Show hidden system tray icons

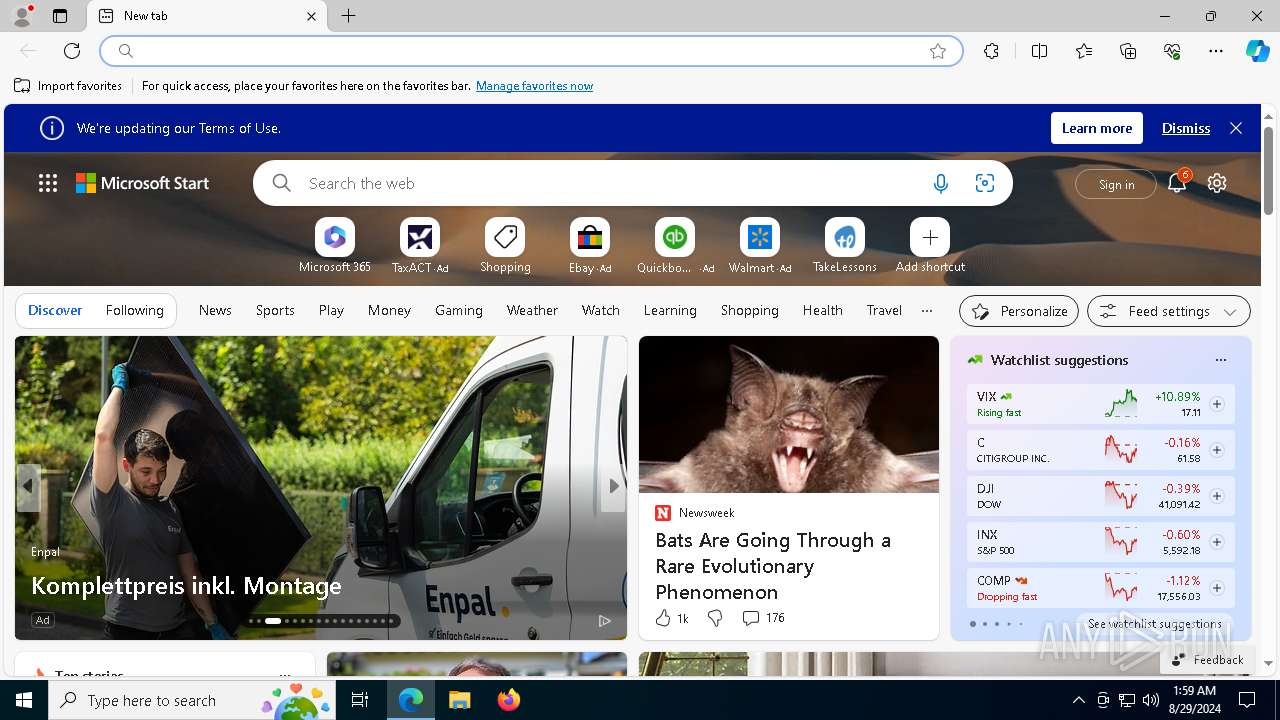1078,700
